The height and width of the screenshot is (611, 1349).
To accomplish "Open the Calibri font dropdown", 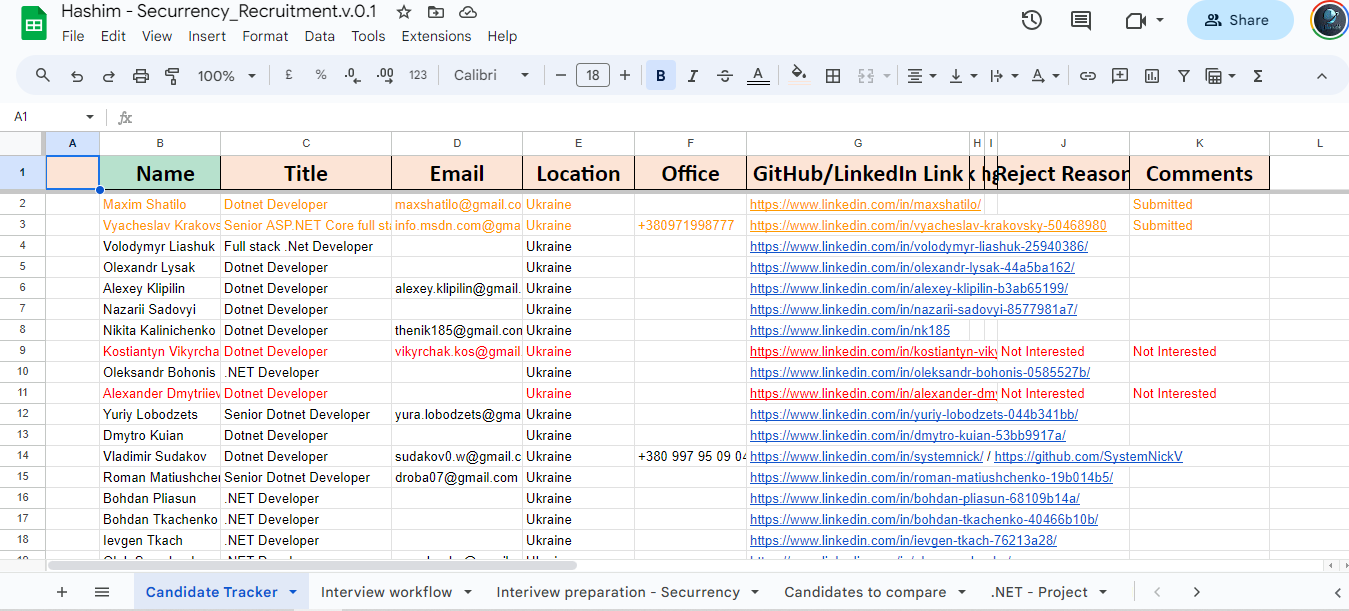I will point(491,76).
